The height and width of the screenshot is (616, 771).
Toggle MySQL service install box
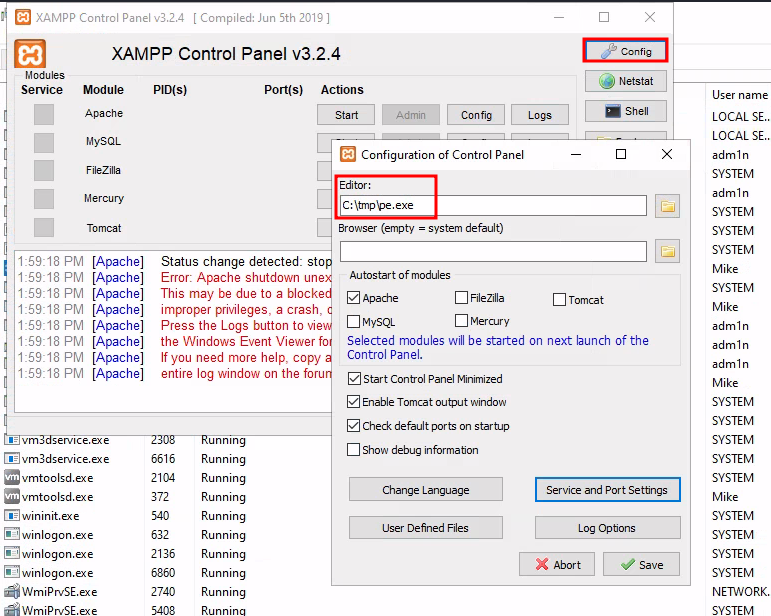44,143
